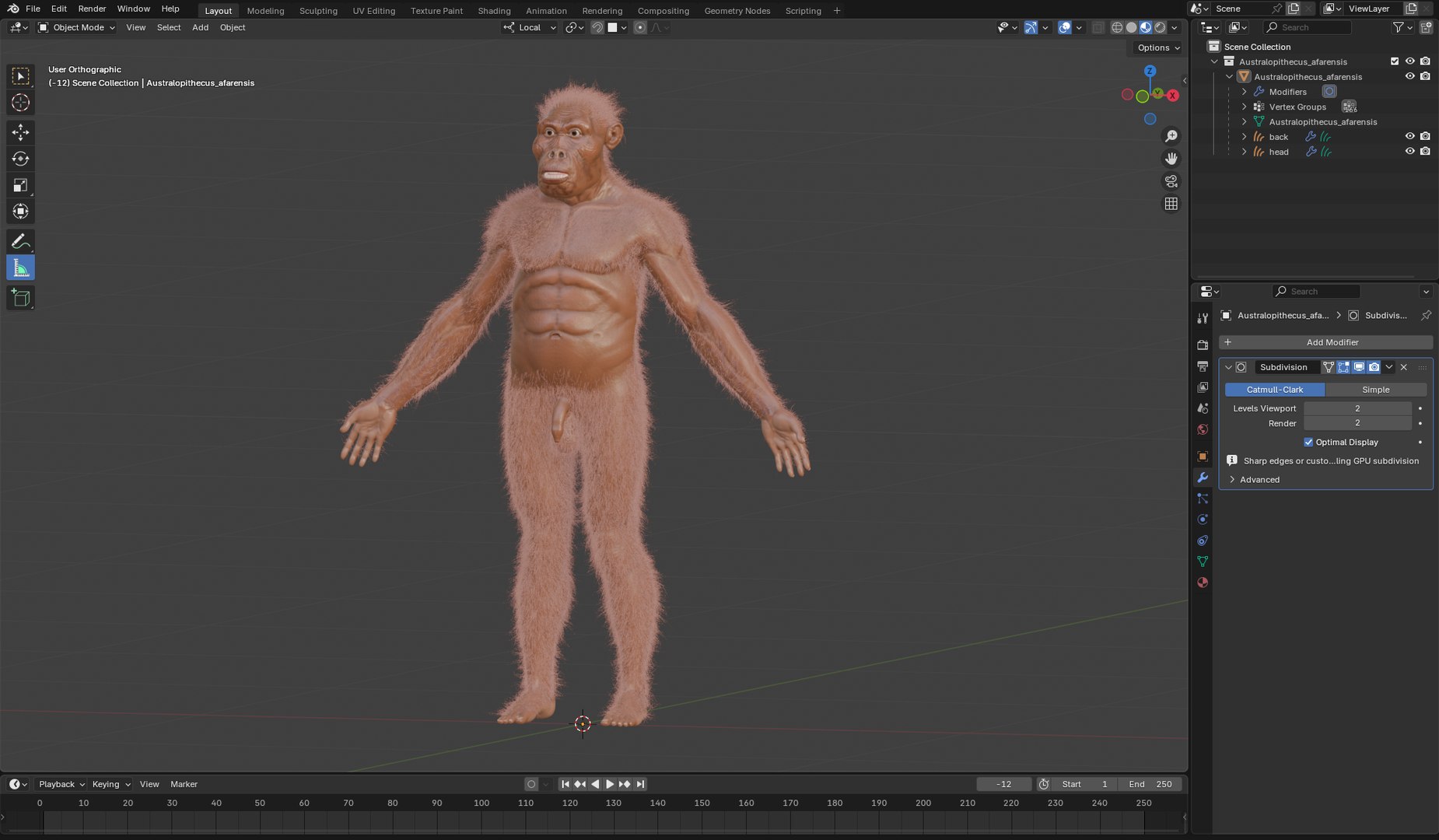Hide the head hair system in viewport
This screenshot has height=840, width=1439.
1409,152
